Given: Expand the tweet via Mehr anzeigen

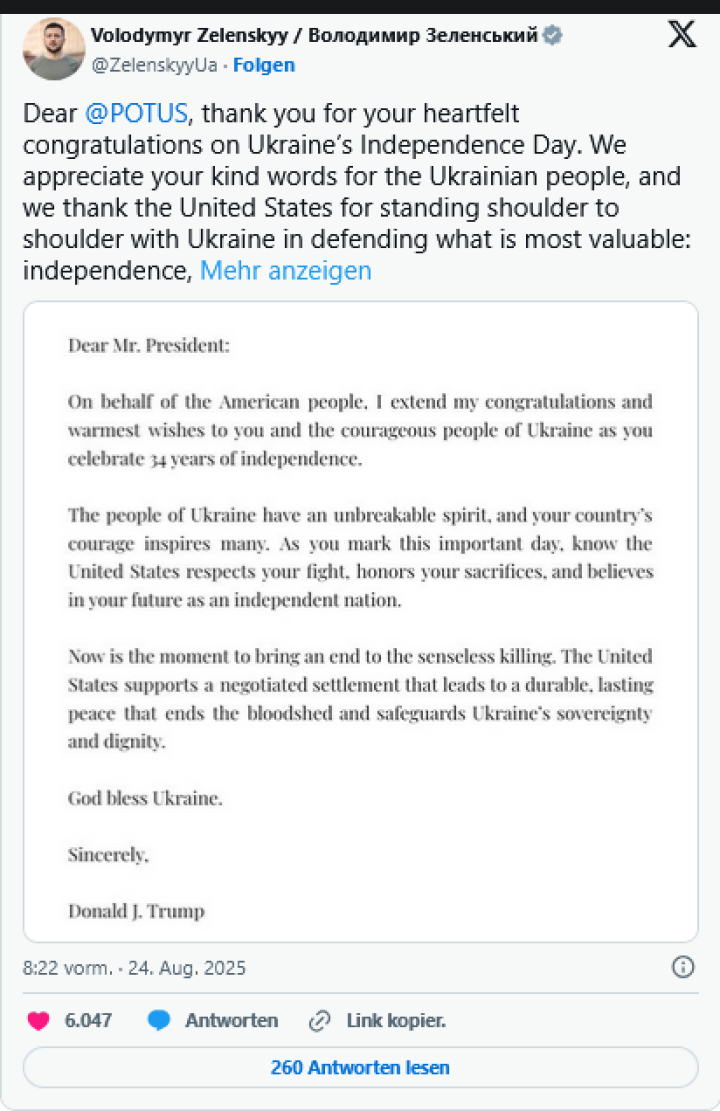Looking at the screenshot, I should click(x=287, y=270).
